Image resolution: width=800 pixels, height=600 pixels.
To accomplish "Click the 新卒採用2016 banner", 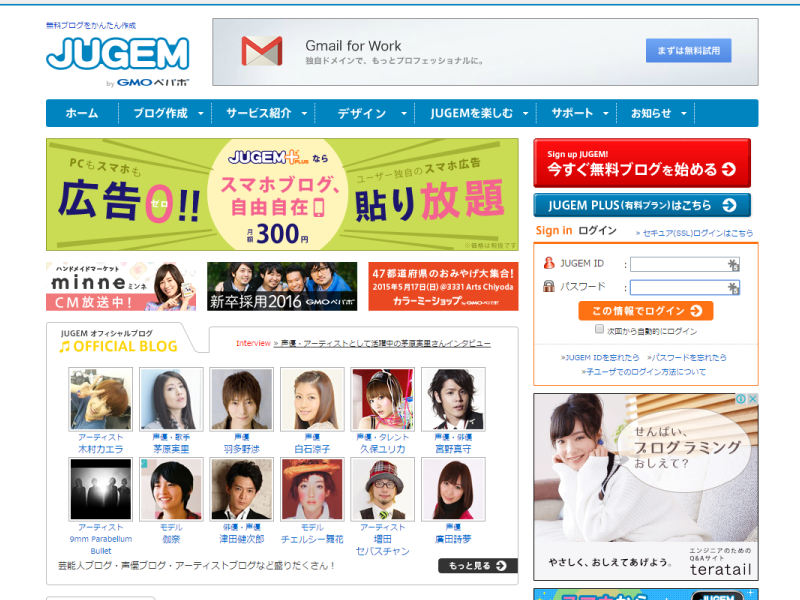I will point(282,286).
